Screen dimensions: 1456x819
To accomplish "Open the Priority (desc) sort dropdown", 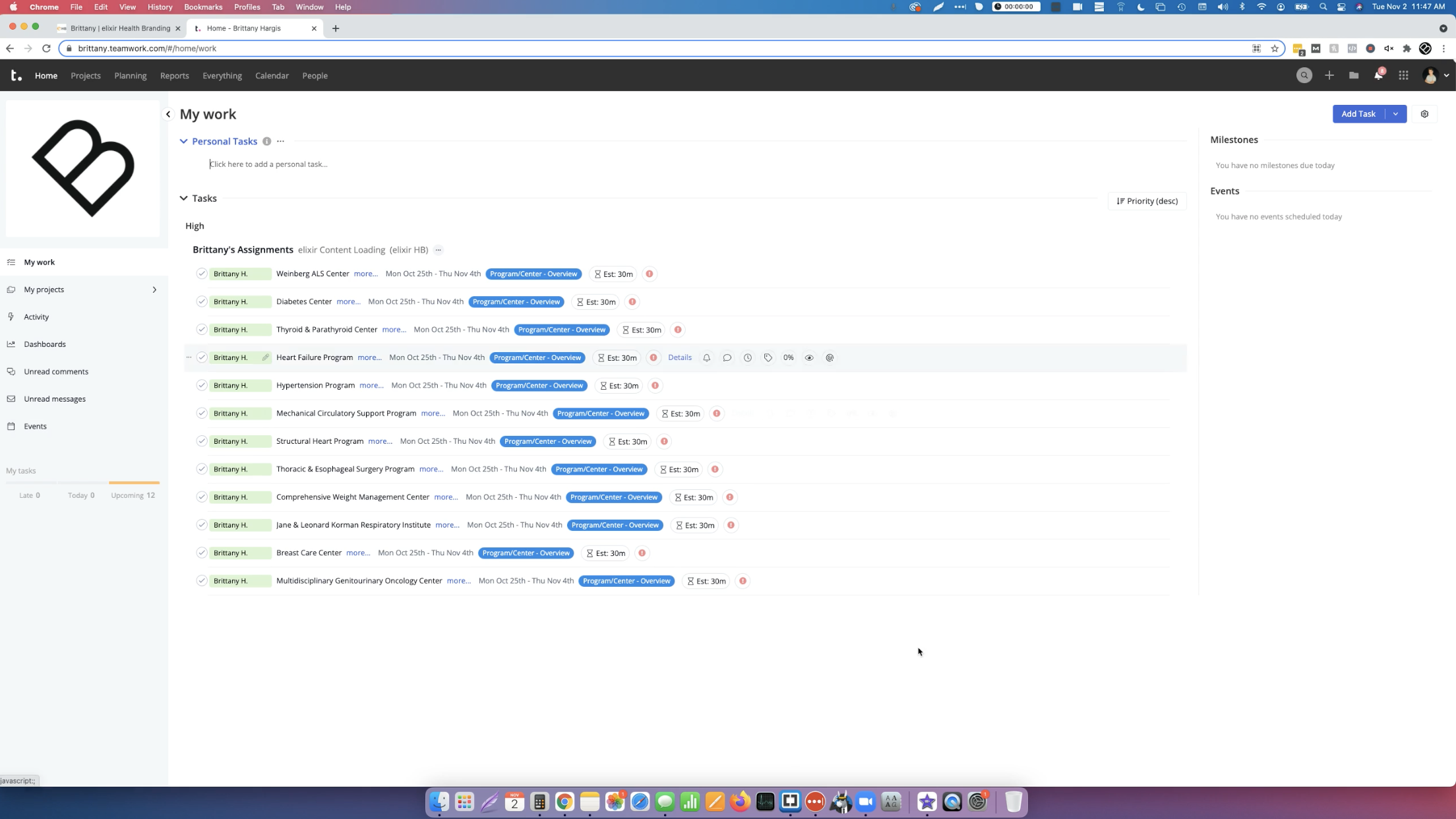I will pyautogui.click(x=1147, y=201).
